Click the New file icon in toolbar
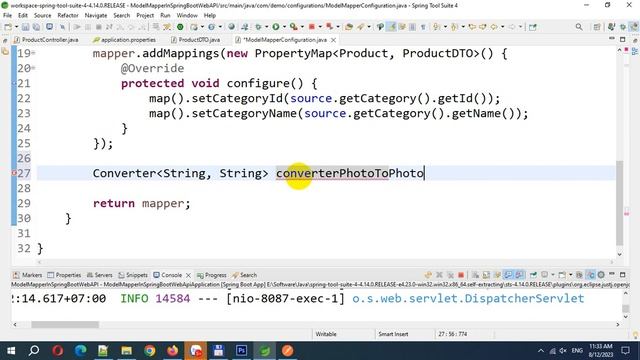Screen dimensions: 640x360 click(x=8, y=27)
